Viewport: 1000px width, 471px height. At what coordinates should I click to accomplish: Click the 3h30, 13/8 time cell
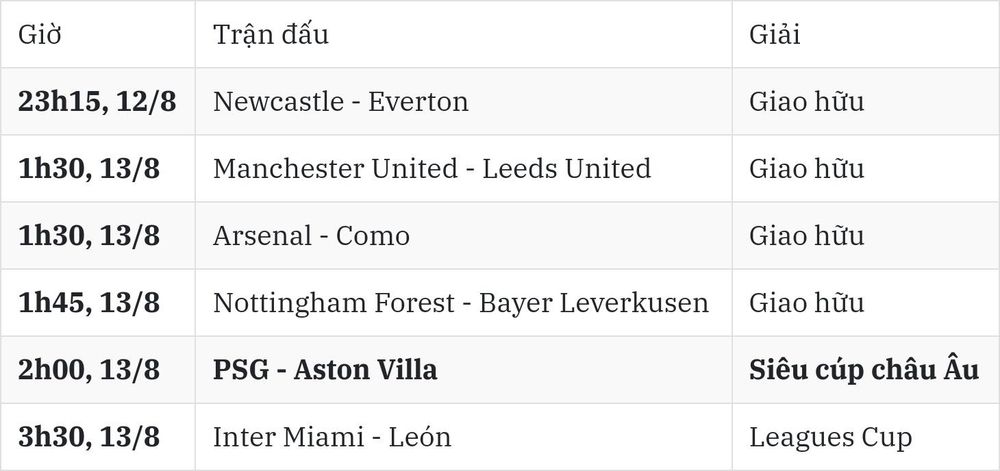89,437
